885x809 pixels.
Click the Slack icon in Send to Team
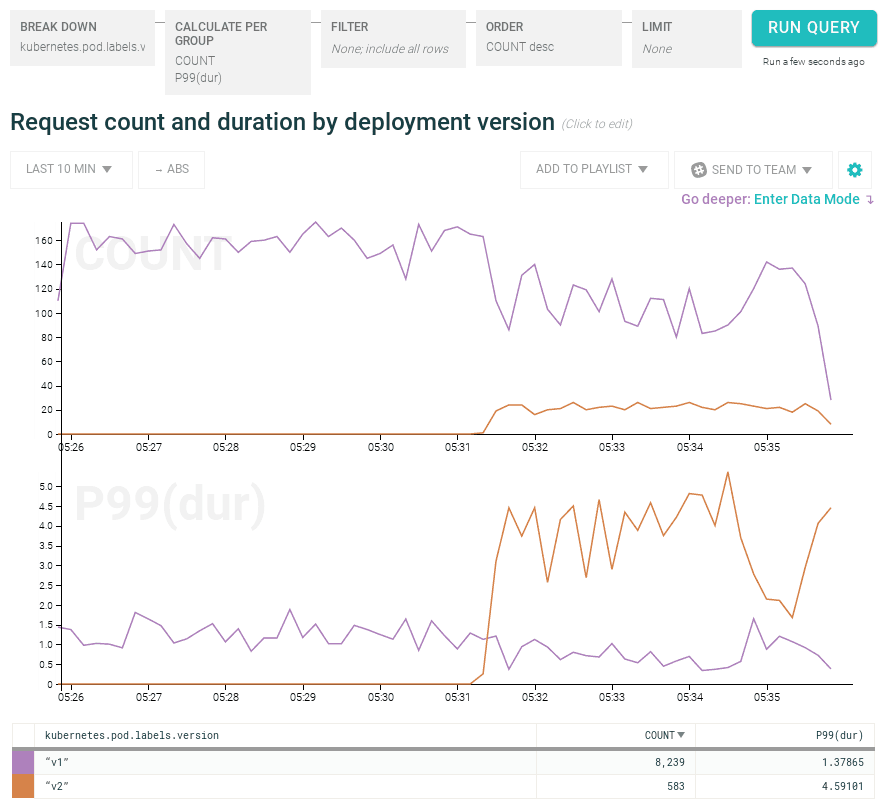(699, 170)
